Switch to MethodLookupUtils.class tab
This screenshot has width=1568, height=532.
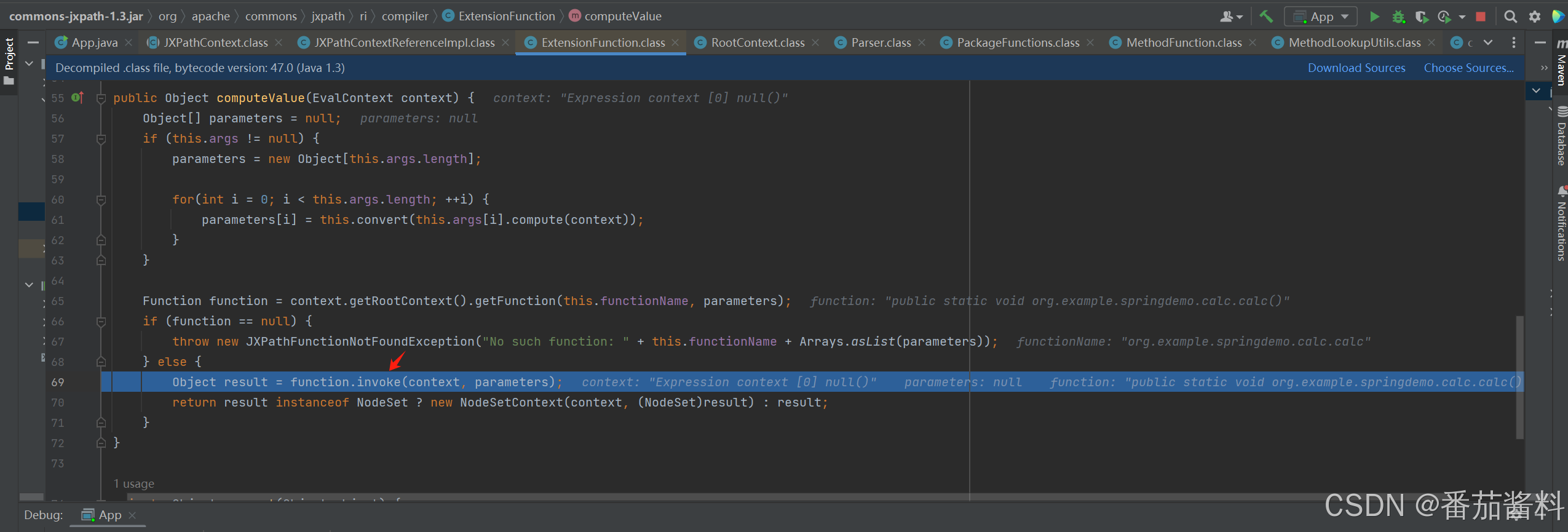point(1354,42)
